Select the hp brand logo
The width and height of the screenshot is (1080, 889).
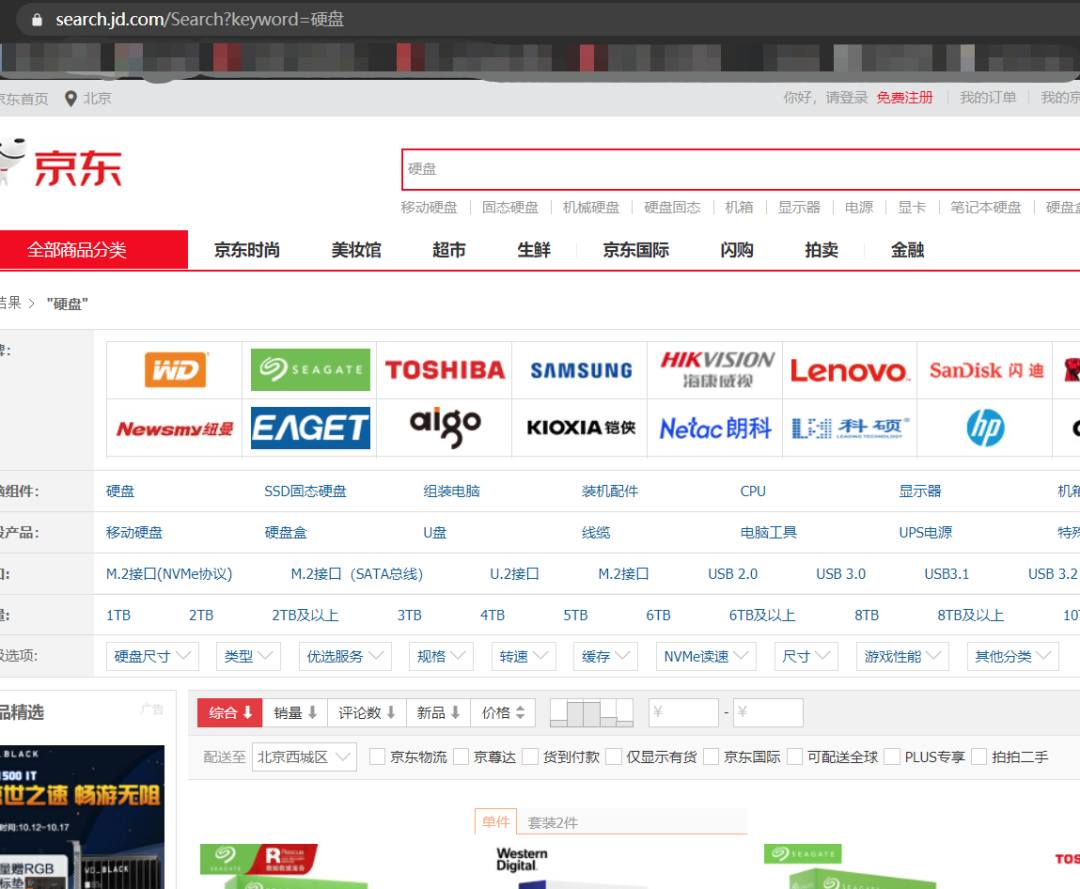(984, 426)
